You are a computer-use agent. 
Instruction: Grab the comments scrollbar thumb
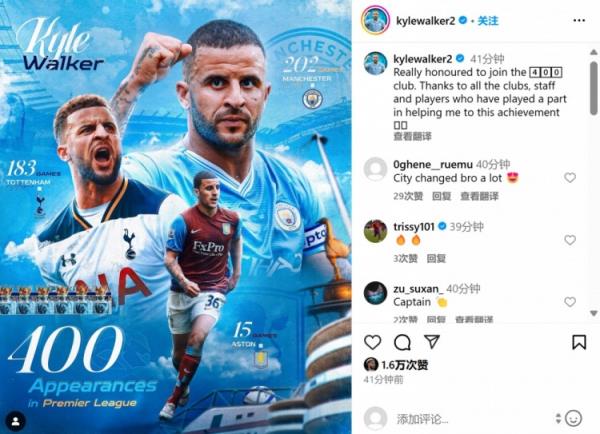(x=594, y=88)
